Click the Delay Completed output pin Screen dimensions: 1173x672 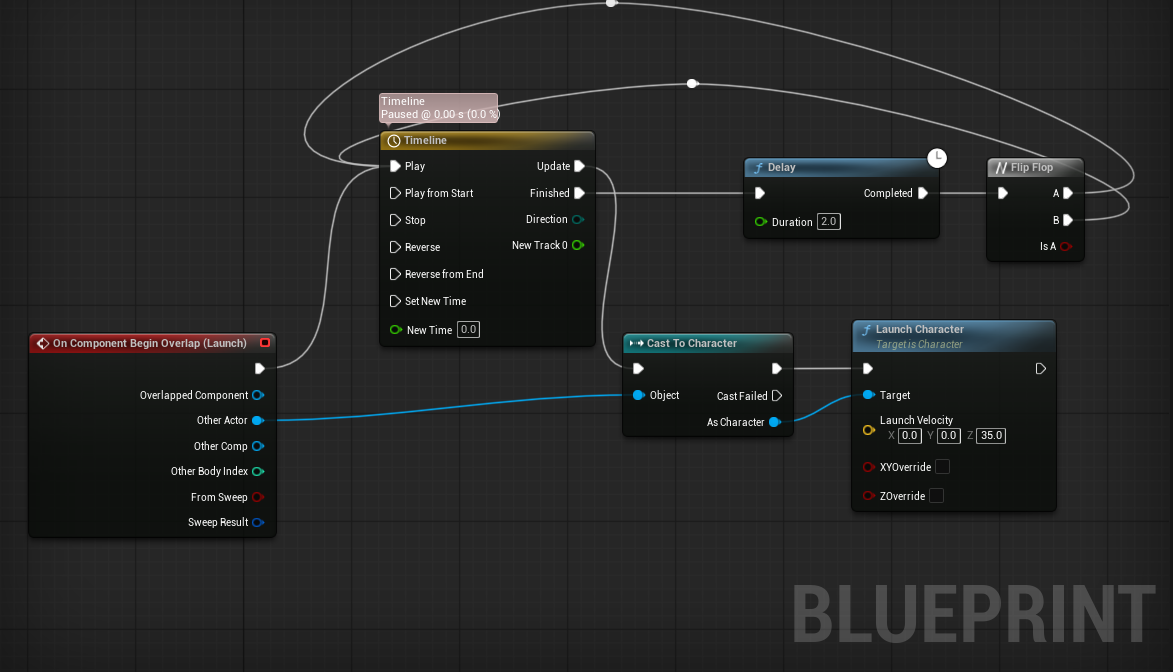[x=922, y=193]
